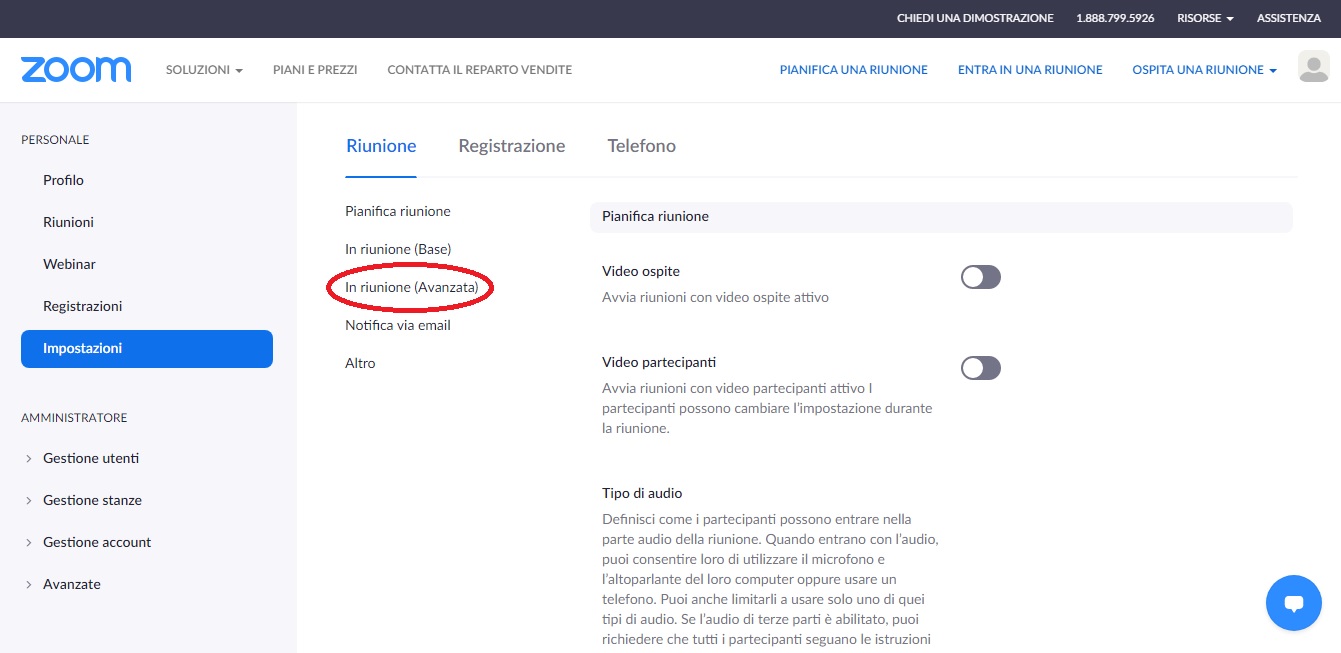The image size is (1341, 653).
Task: Expand Gestione utenti in sidebar
Action: click(x=90, y=458)
